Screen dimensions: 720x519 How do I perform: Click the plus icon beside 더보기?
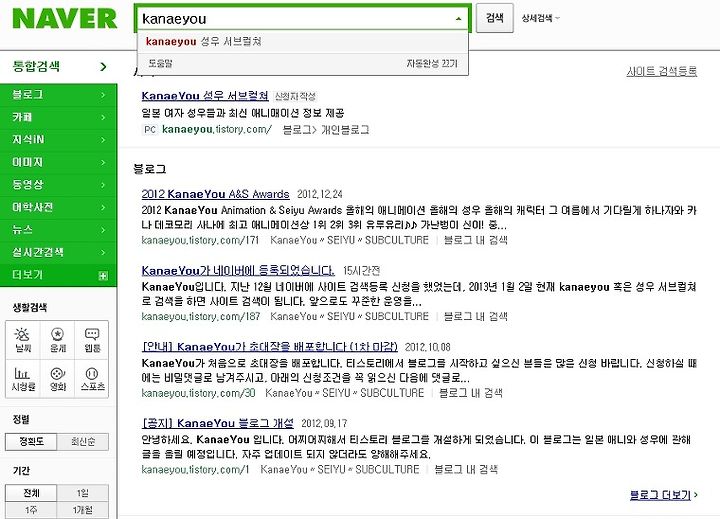coord(103,276)
